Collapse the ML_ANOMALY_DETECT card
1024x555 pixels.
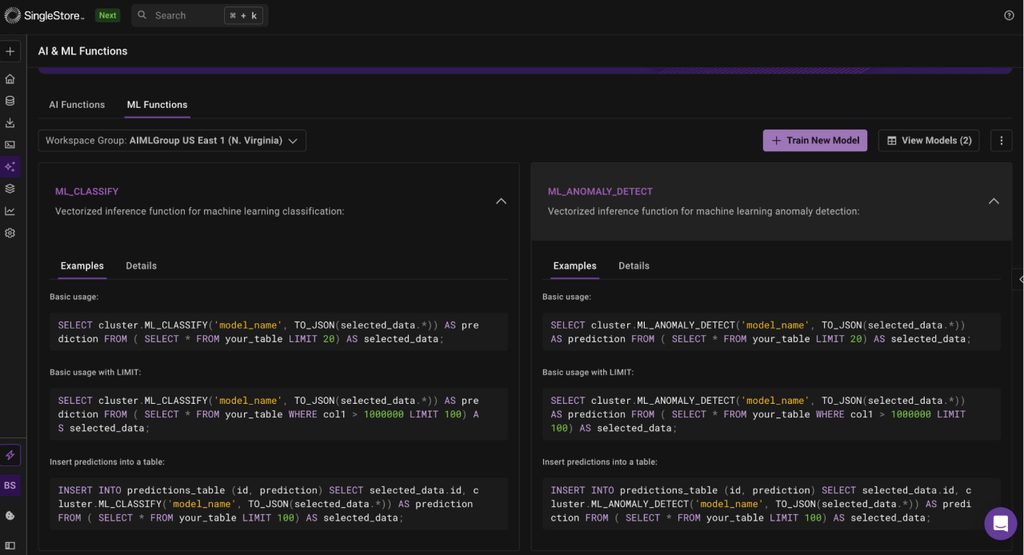tap(993, 201)
